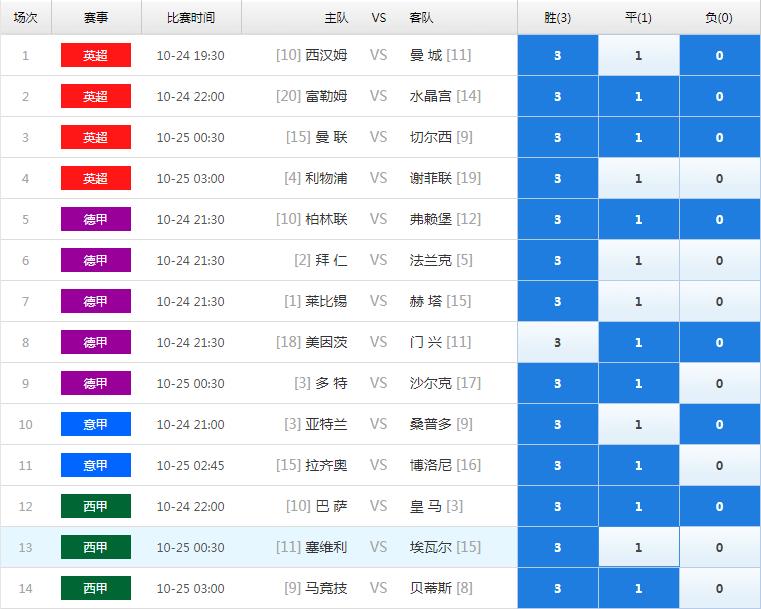Toggle loss (0) for match 8 美因茨
This screenshot has height=609, width=761.
tap(720, 342)
